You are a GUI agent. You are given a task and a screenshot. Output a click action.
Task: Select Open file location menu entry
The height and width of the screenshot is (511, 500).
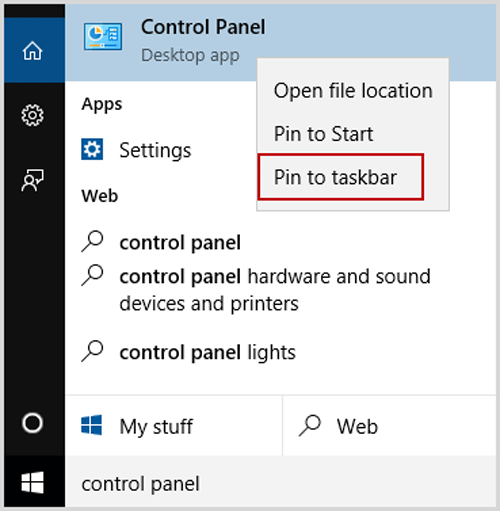(353, 91)
